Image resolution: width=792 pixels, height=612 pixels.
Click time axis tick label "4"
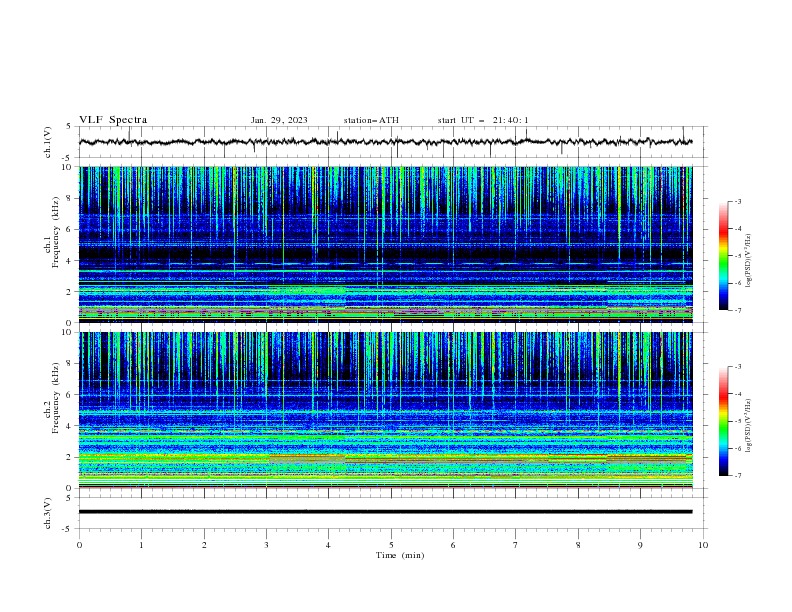(328, 545)
